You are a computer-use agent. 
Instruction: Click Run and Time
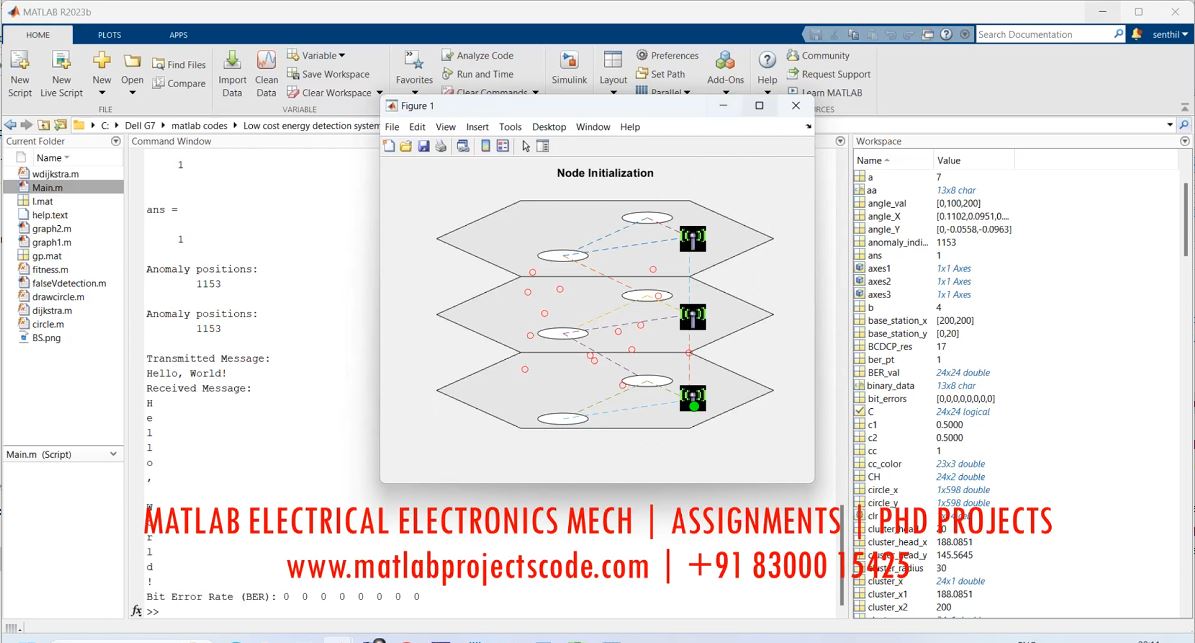[478, 74]
